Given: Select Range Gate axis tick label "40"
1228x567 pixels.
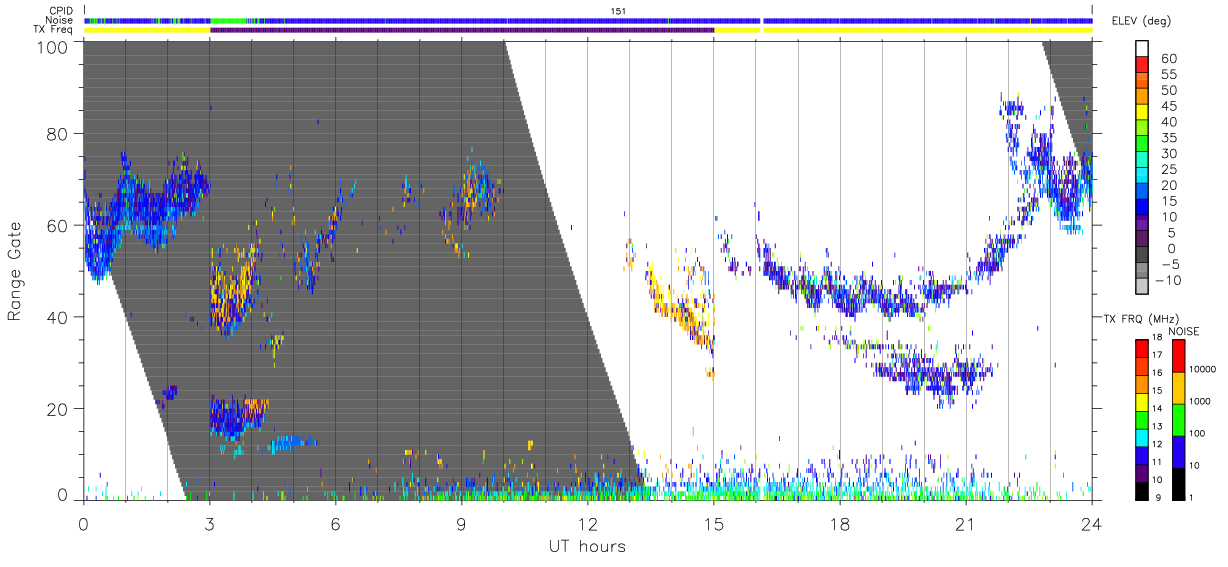Looking at the screenshot, I should click(57, 317).
